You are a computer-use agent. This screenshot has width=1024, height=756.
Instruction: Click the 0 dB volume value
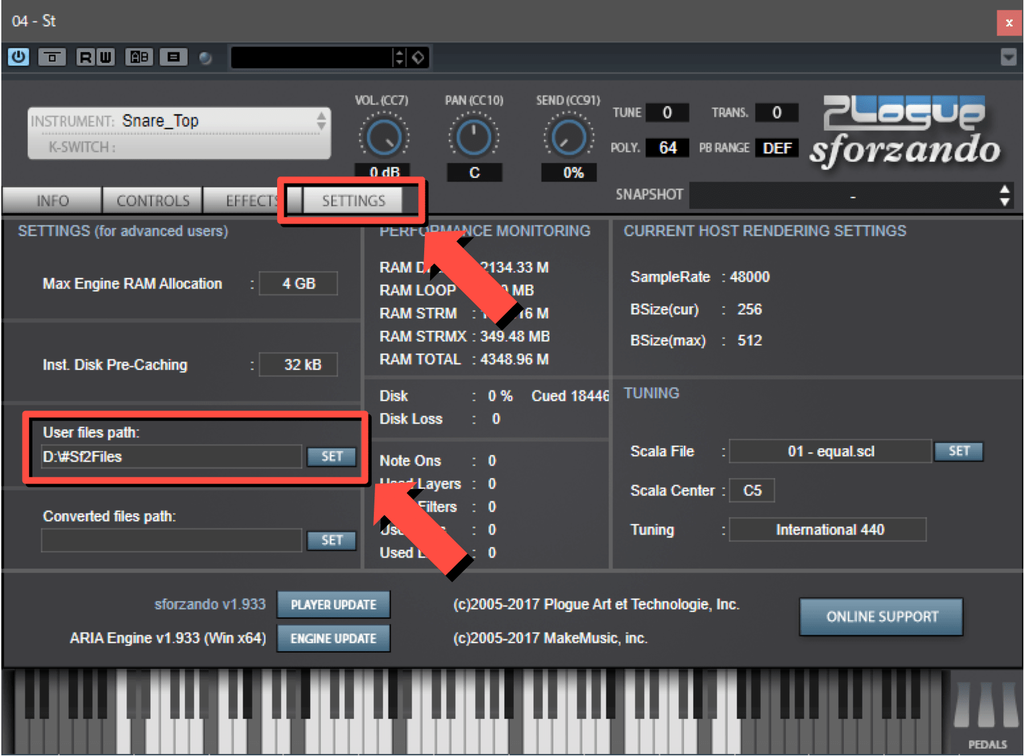(383, 172)
